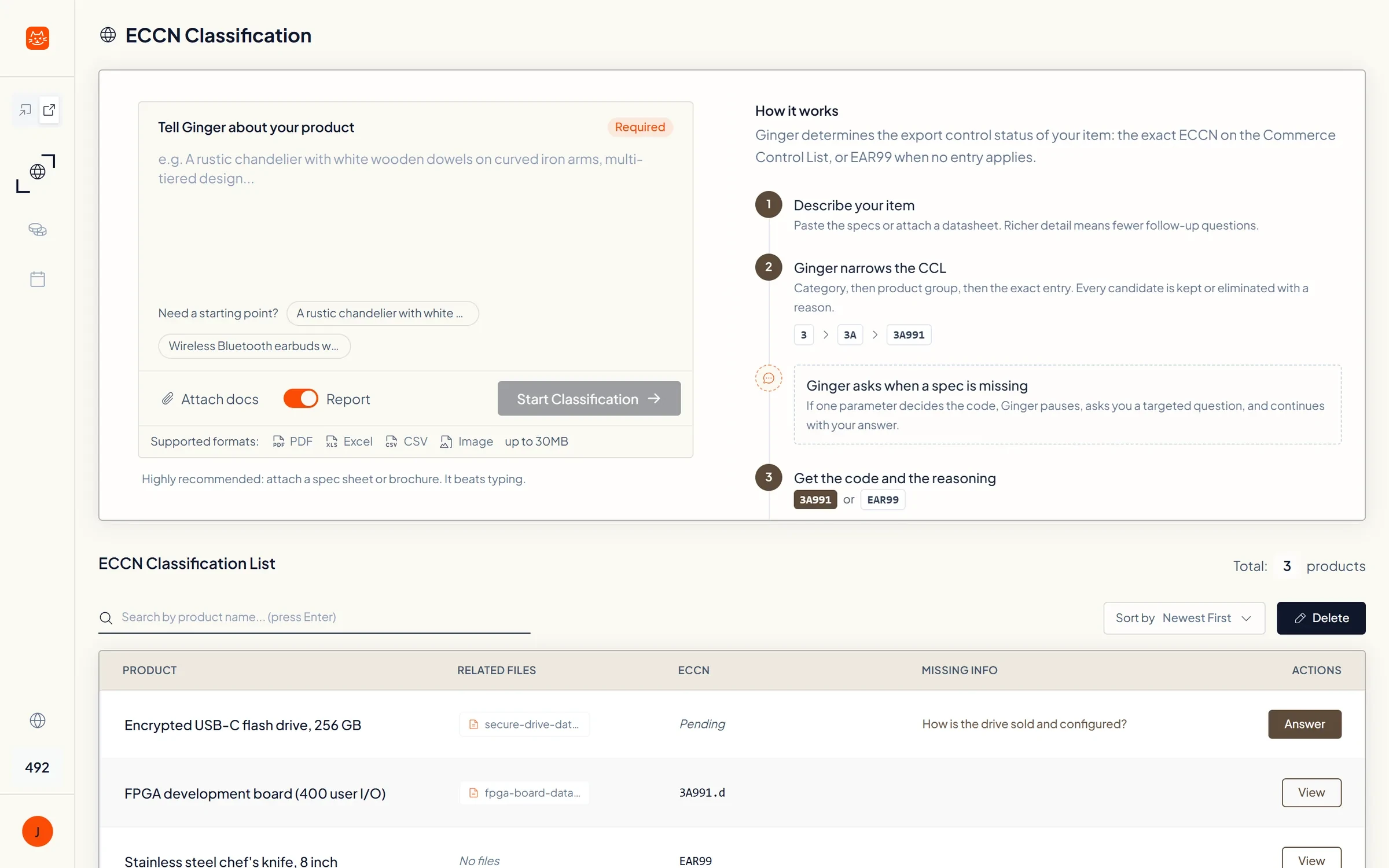Focus the product description text area

click(416, 220)
